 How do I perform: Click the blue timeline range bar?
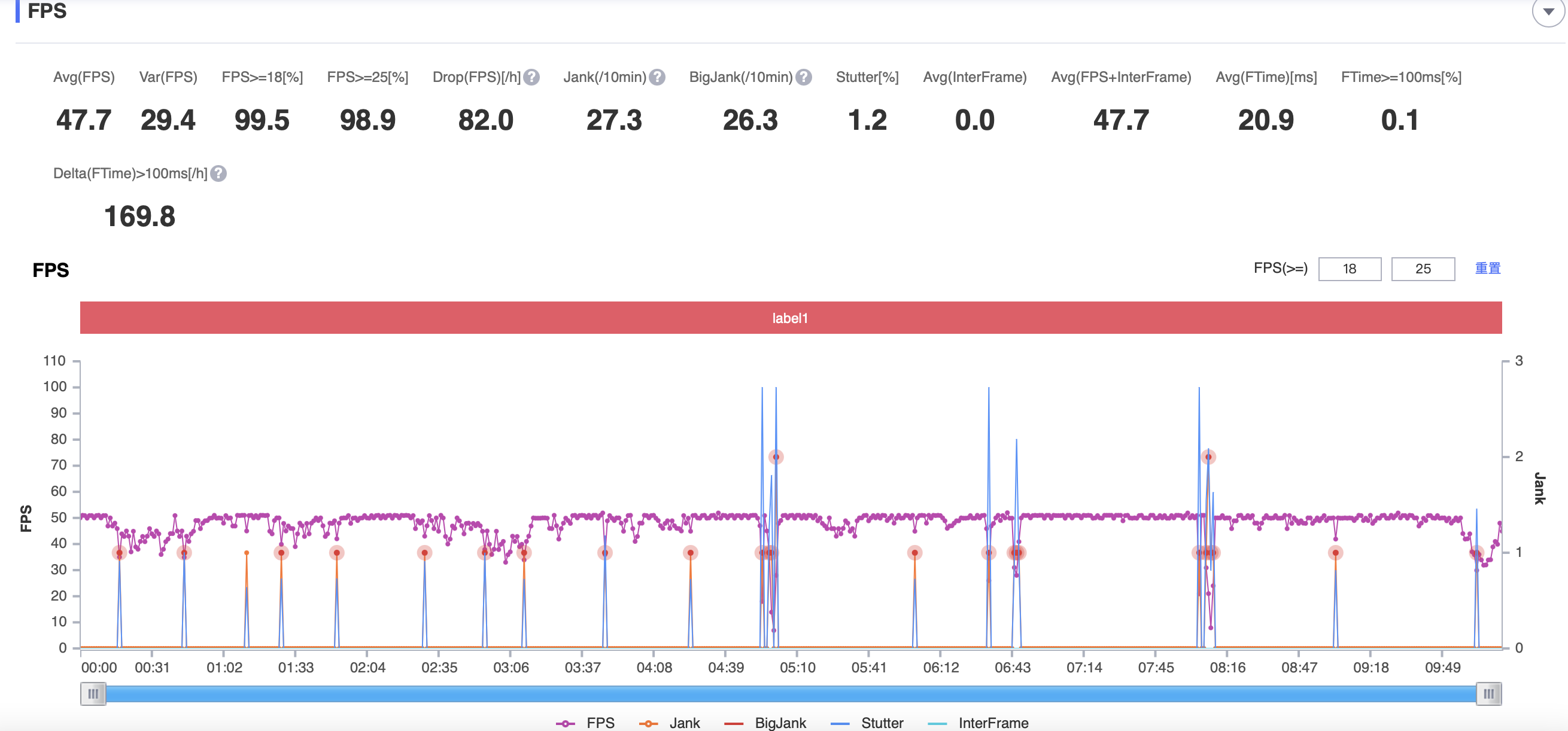[790, 694]
